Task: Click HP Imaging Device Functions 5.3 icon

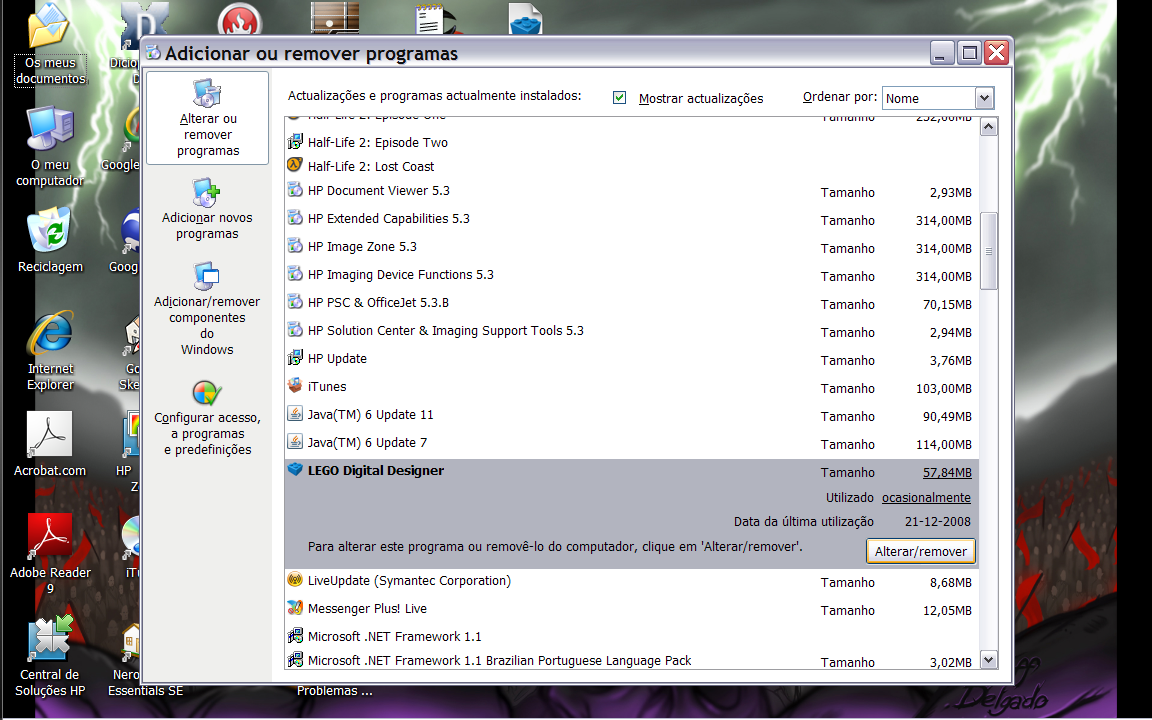Action: tap(295, 273)
